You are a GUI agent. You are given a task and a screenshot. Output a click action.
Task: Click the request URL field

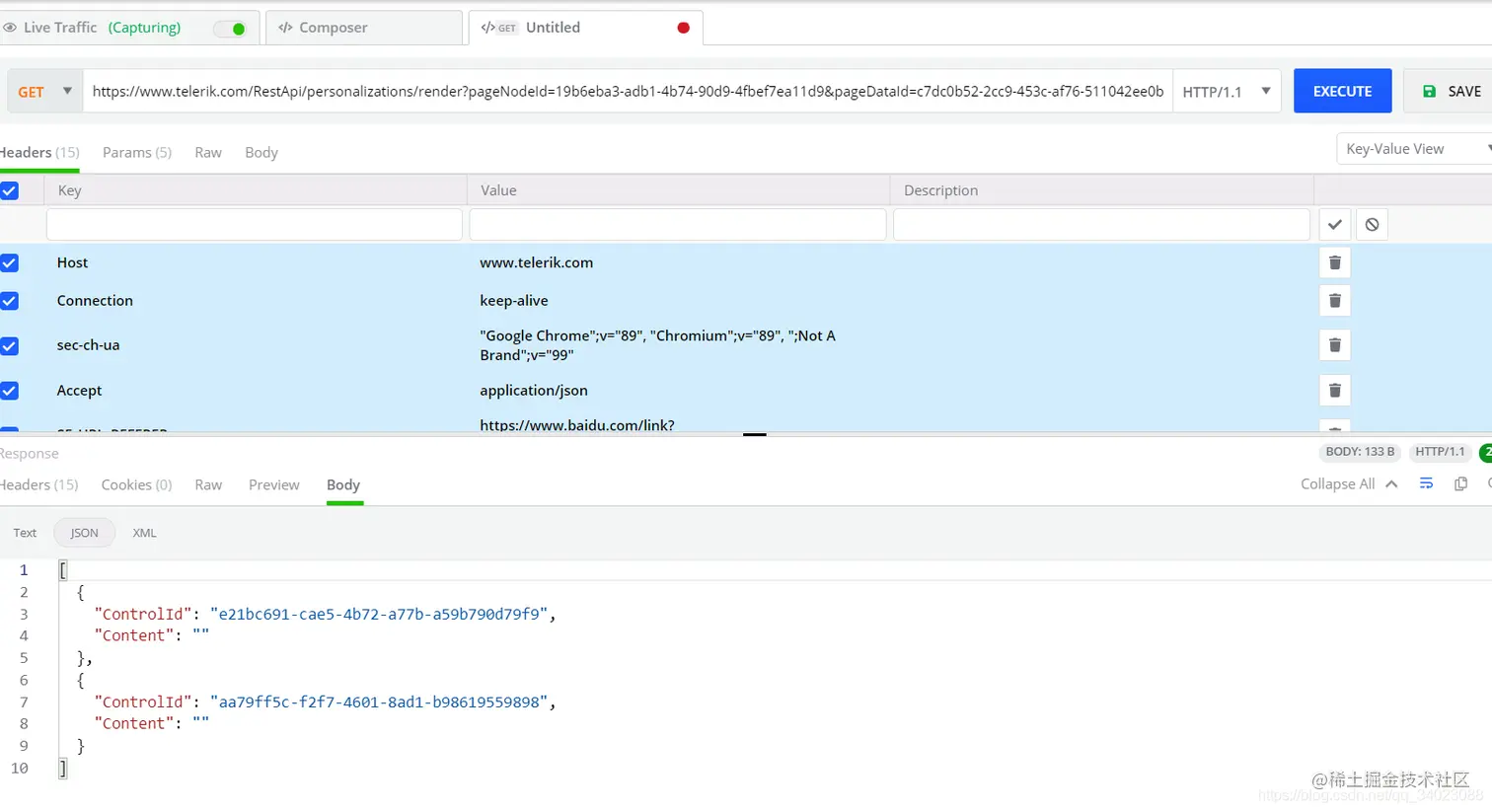pyautogui.click(x=628, y=91)
